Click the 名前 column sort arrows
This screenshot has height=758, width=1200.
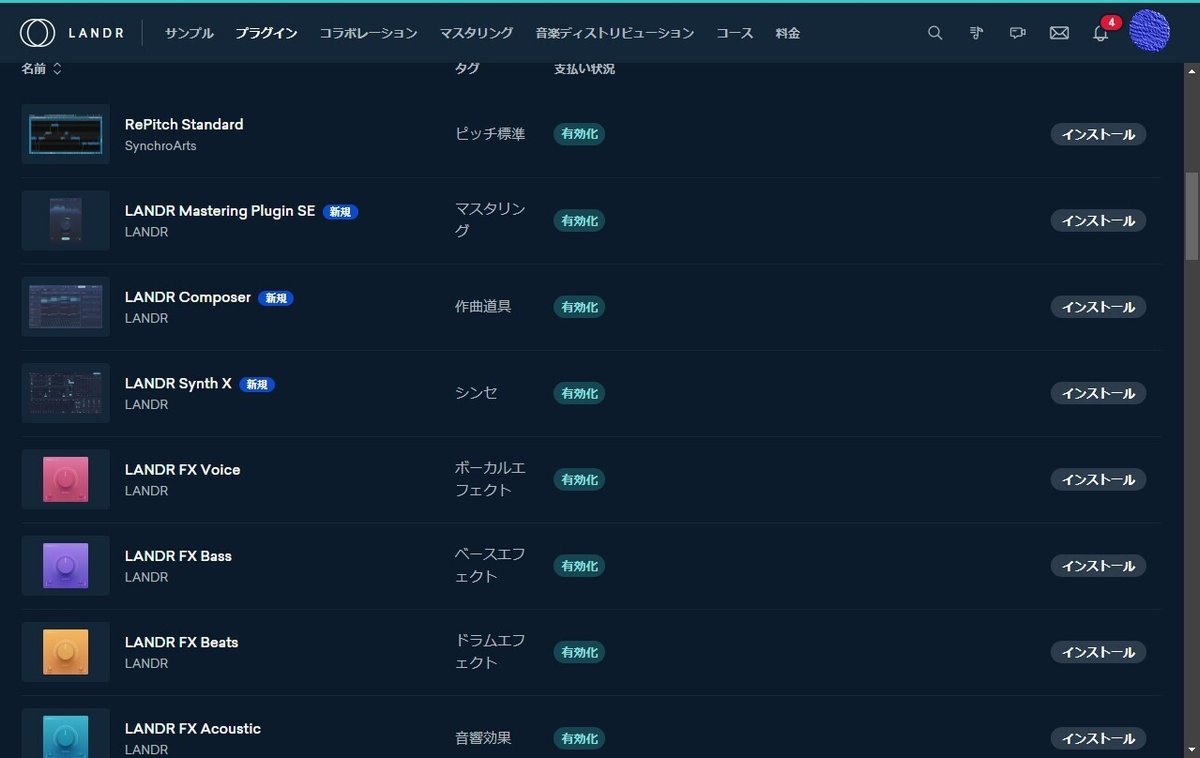coord(57,69)
